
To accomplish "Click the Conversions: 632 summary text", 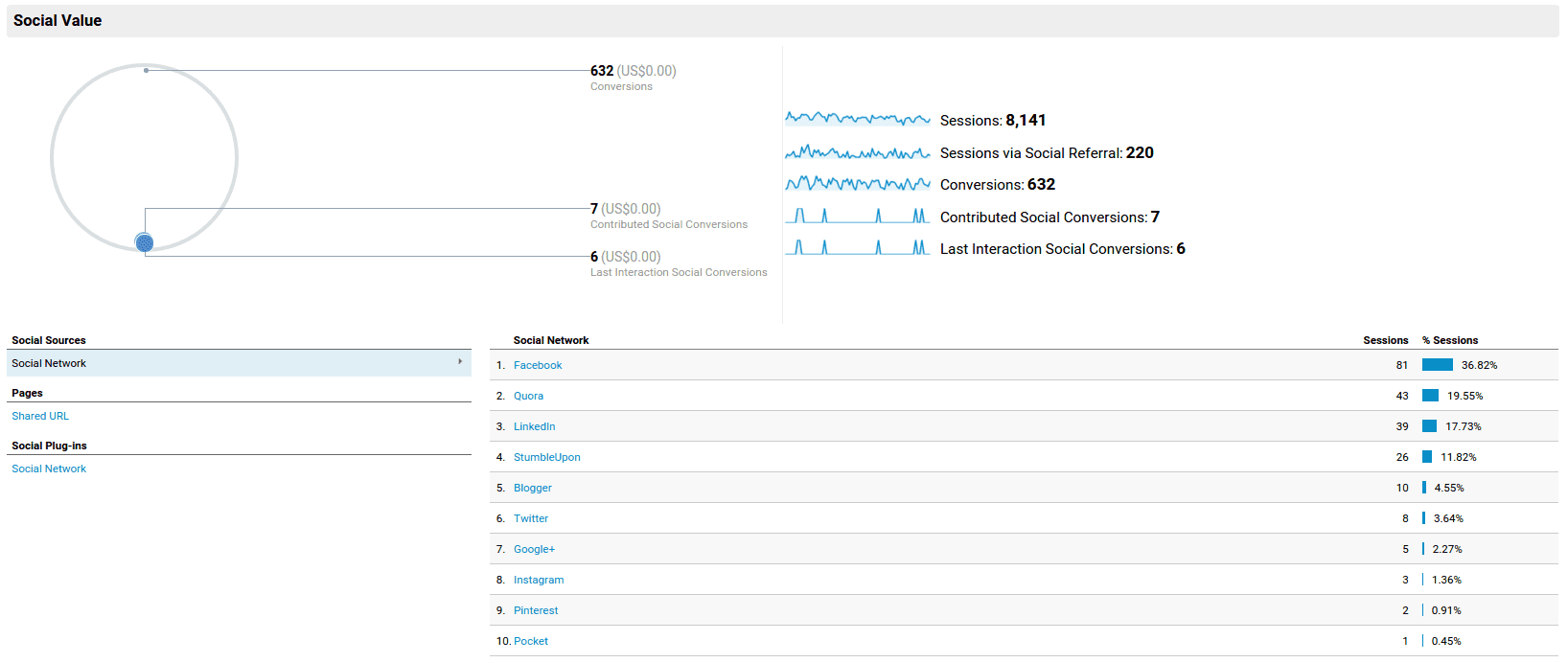I will coord(998,184).
